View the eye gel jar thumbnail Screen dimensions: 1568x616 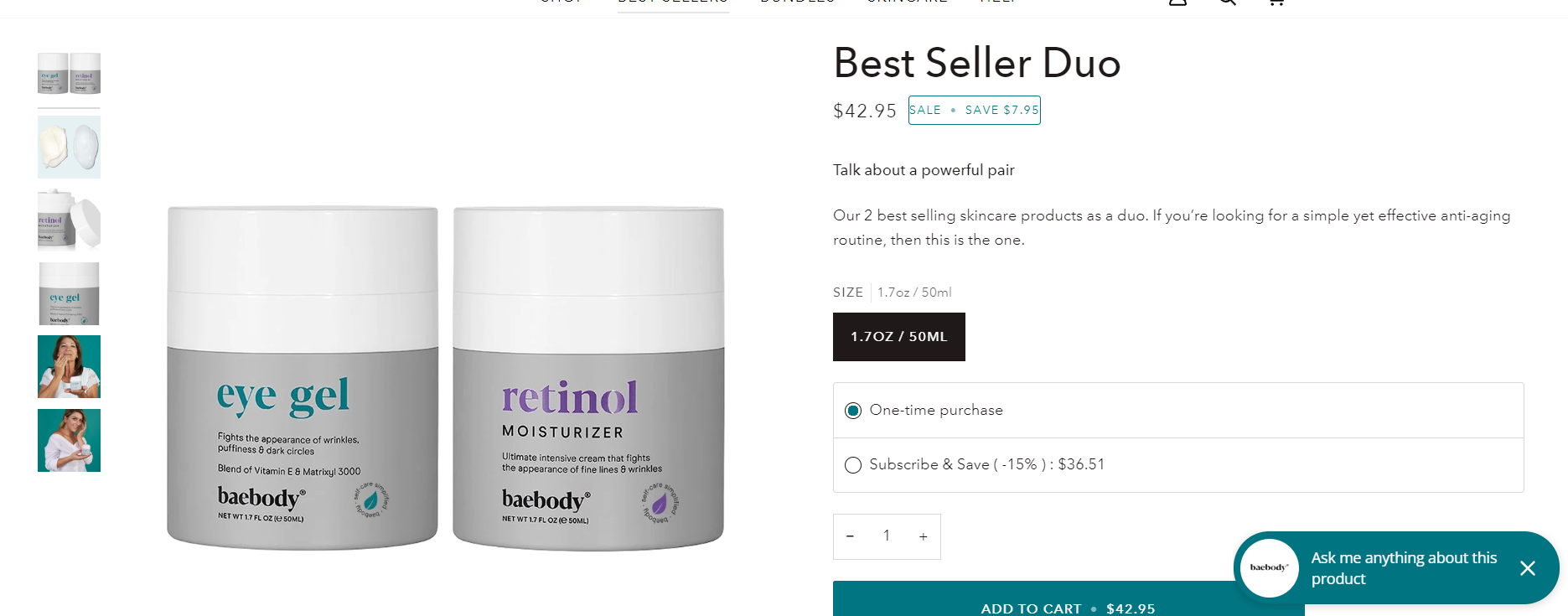point(69,293)
